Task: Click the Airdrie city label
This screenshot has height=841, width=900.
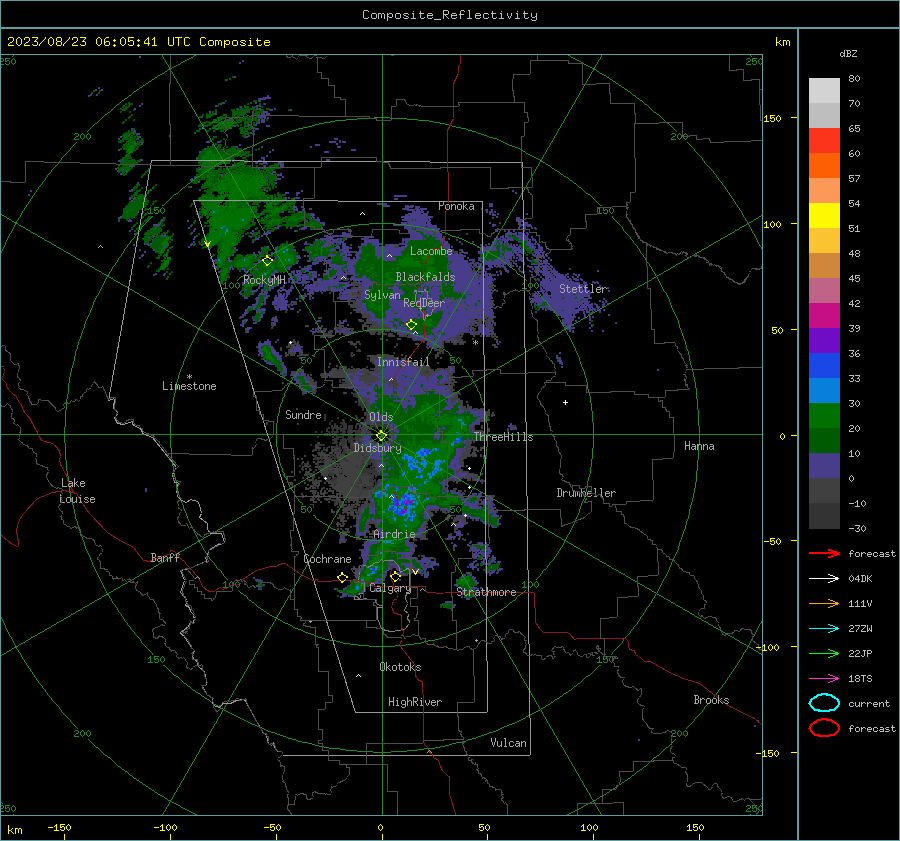Action: point(394,534)
